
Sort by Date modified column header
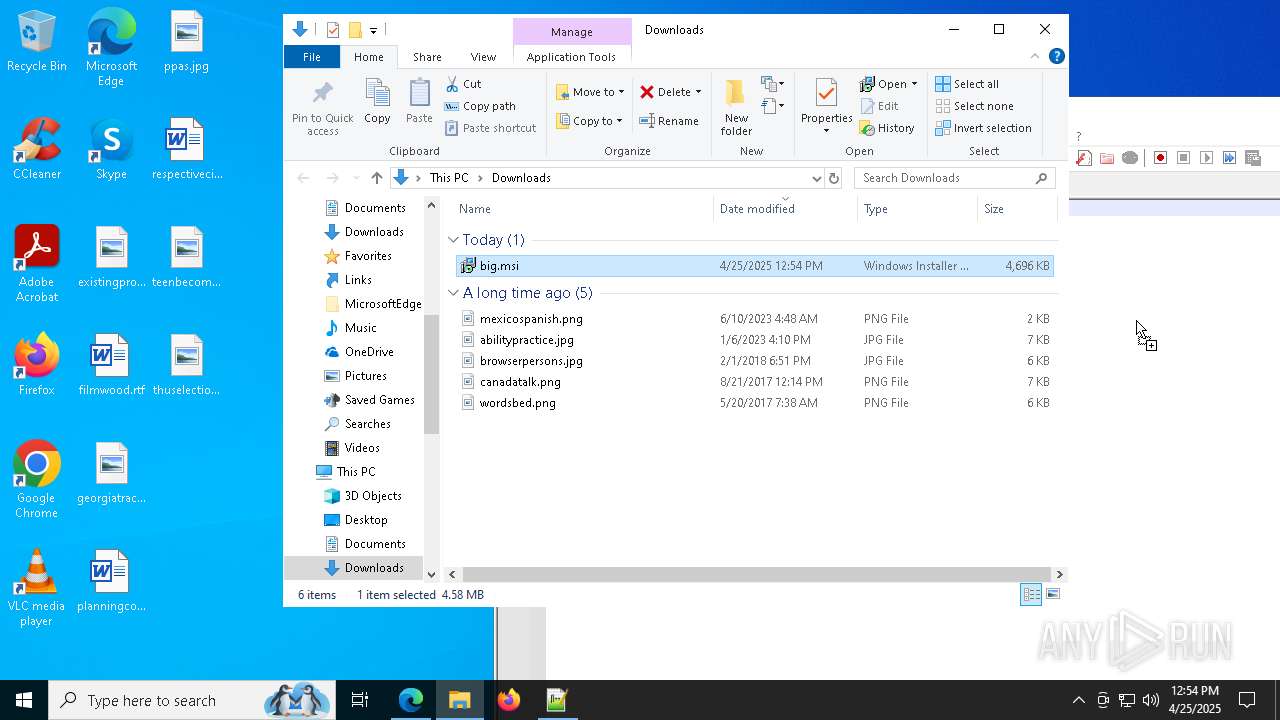tap(786, 209)
